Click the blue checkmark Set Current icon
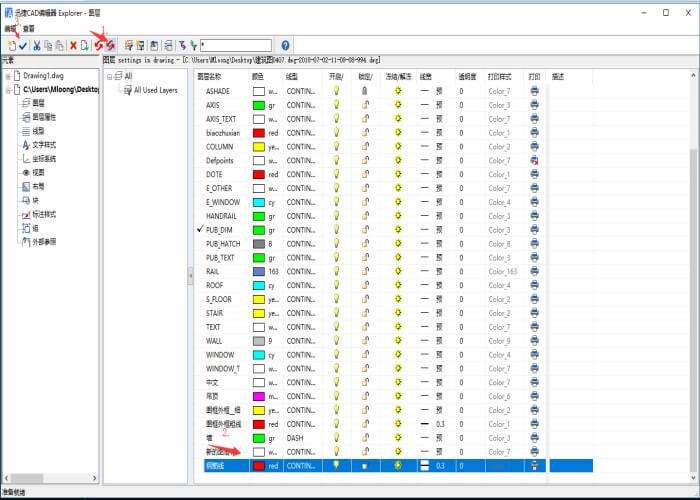This screenshot has width=700, height=500. [23, 45]
